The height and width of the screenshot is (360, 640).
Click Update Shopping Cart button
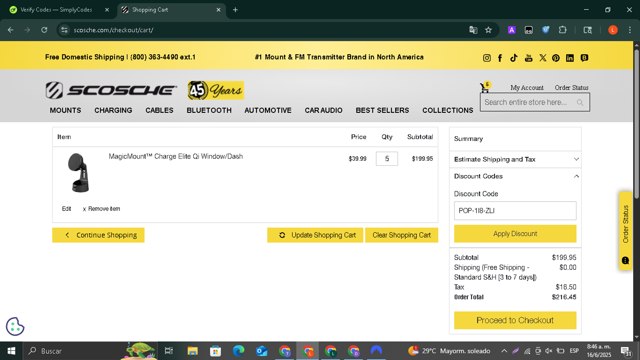(x=315, y=235)
